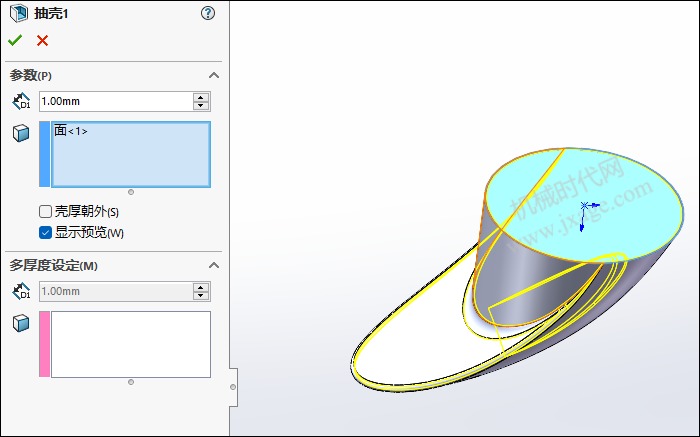Disable 显示预览(W) checkbox

45,233
